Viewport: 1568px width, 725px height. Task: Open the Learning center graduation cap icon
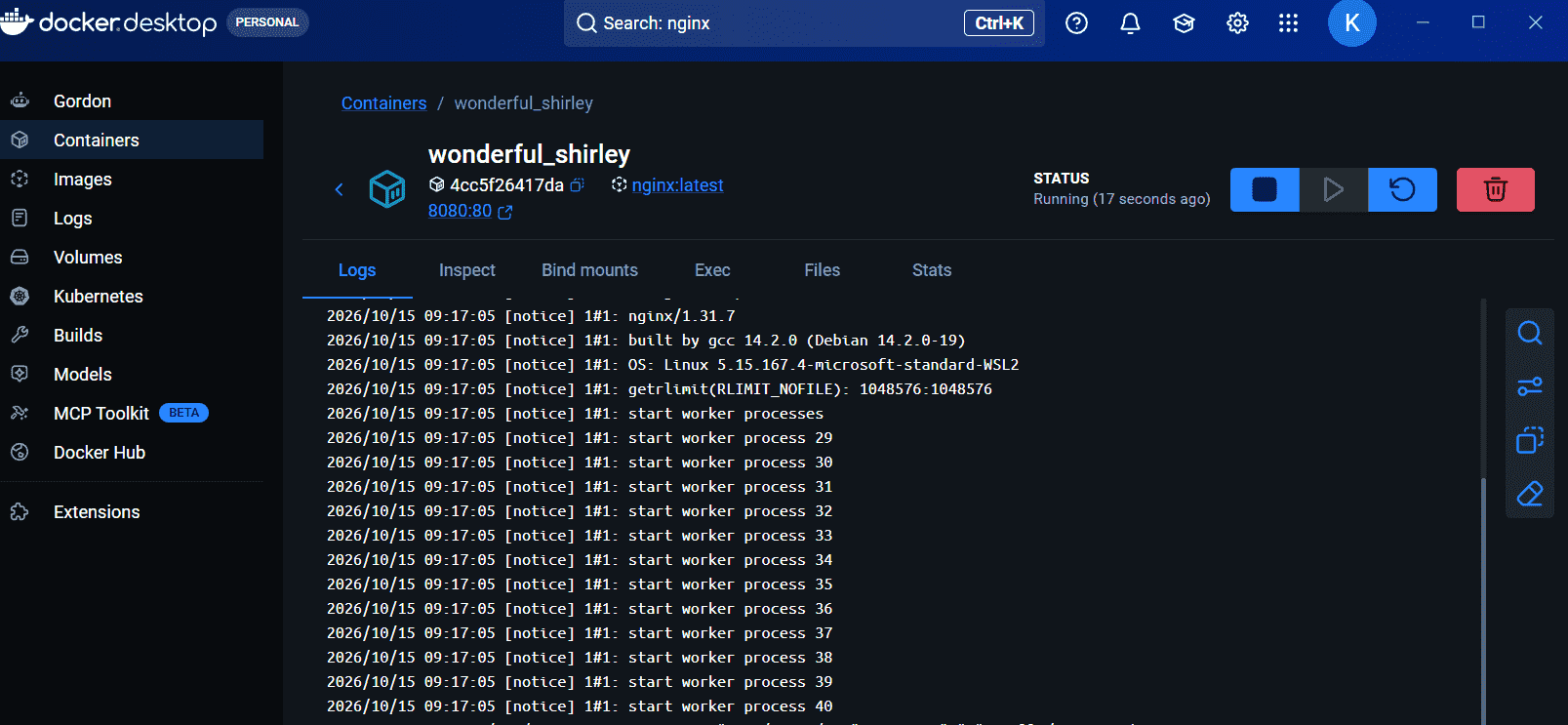point(1184,23)
